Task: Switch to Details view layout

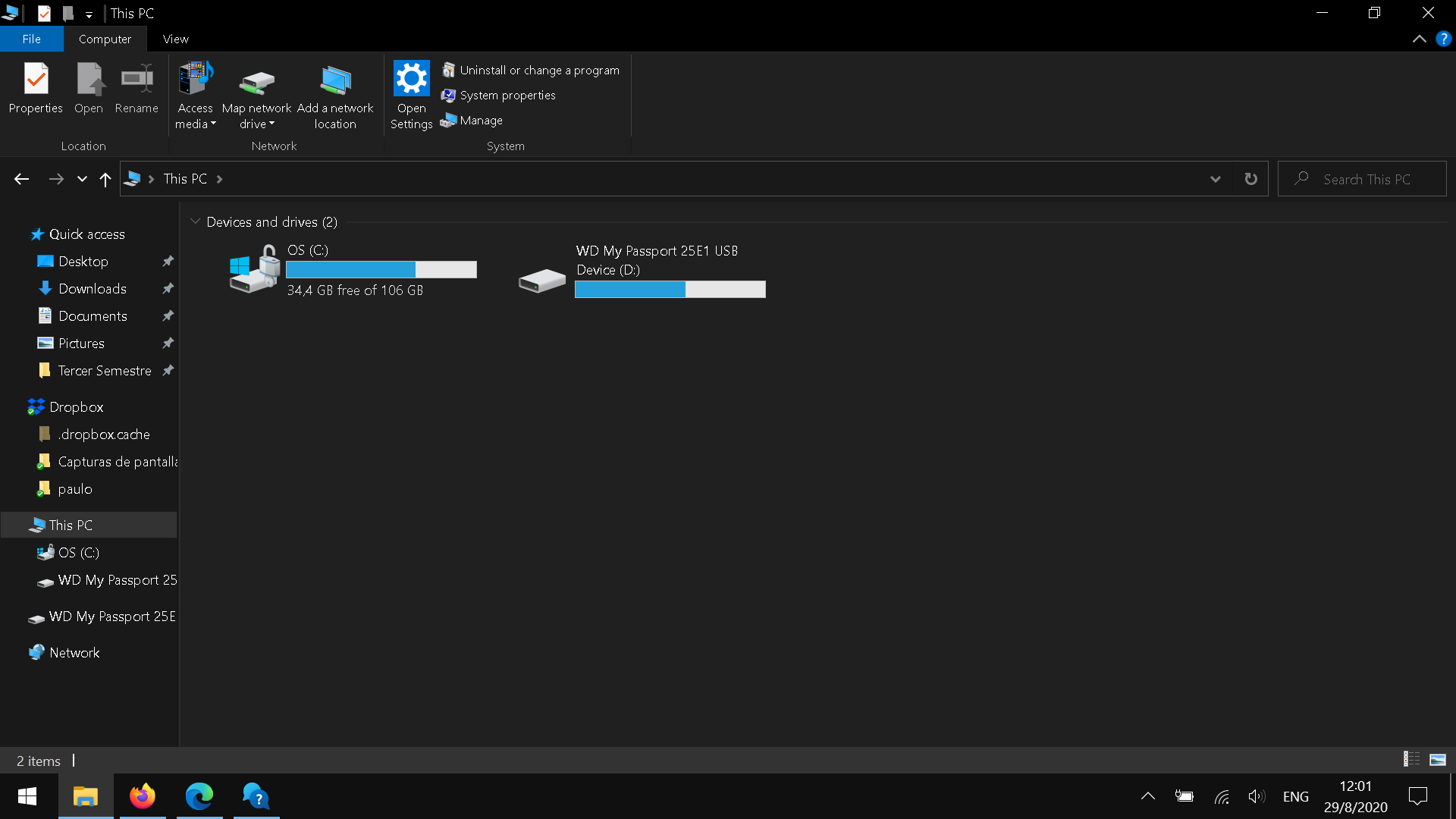Action: point(1411,759)
